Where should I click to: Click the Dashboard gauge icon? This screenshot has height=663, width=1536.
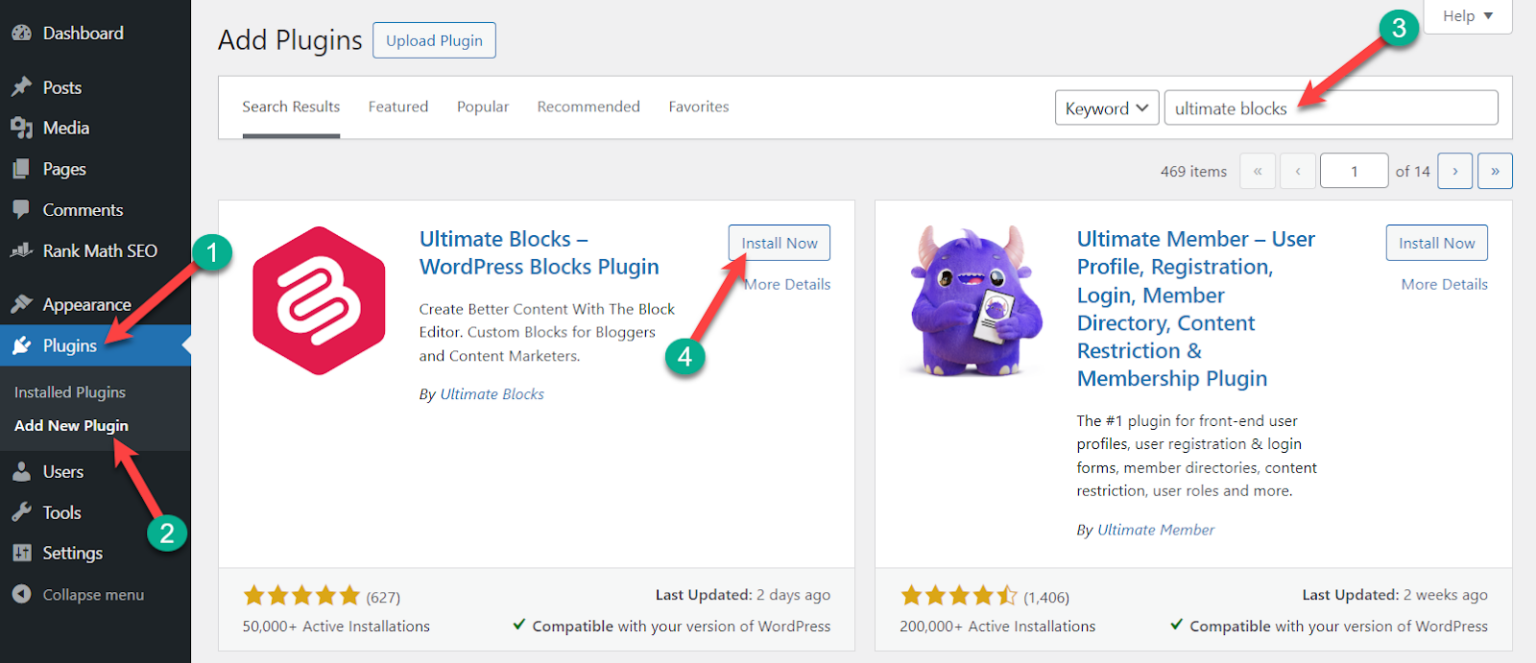[x=21, y=33]
